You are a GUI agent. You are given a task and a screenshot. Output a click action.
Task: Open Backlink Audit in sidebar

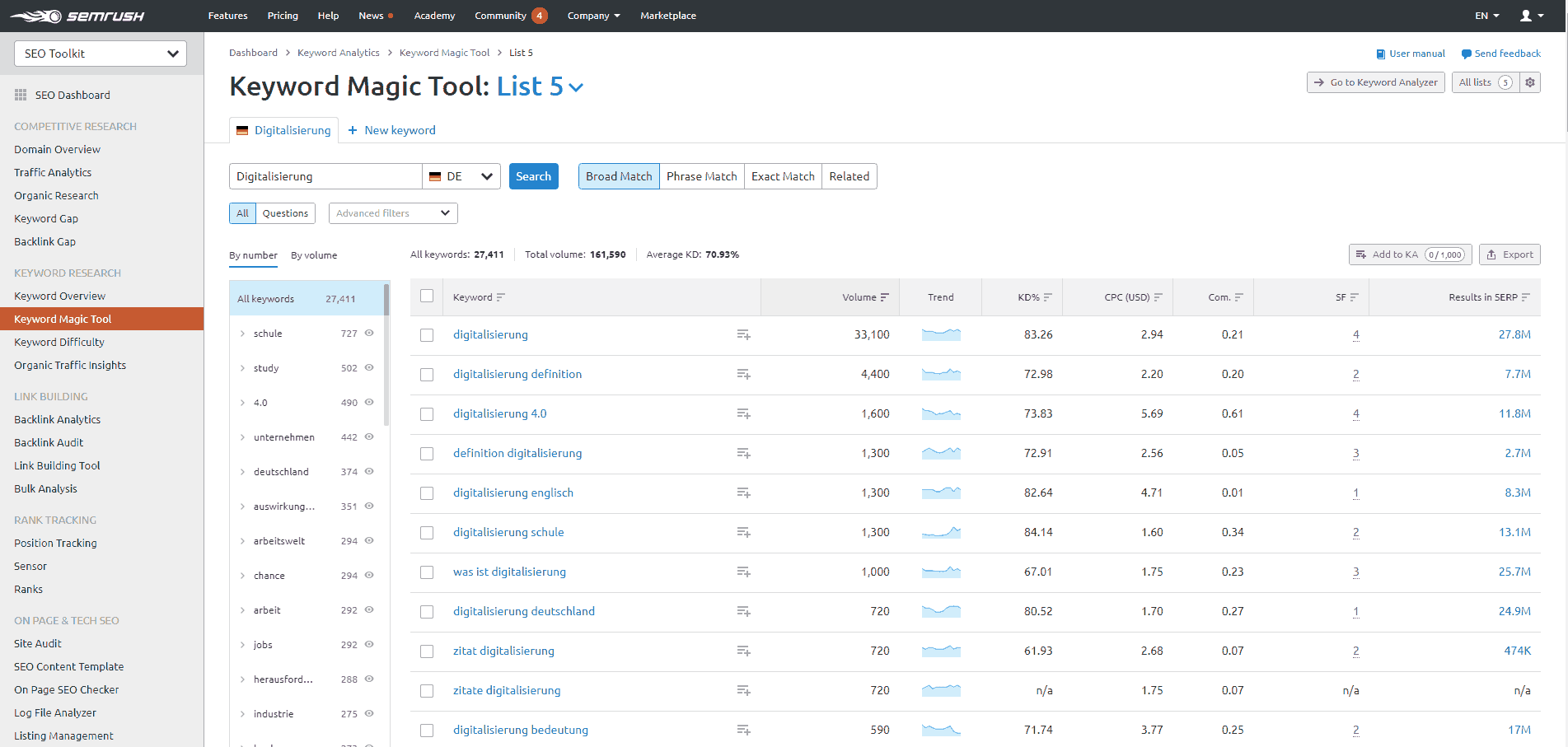click(x=49, y=442)
